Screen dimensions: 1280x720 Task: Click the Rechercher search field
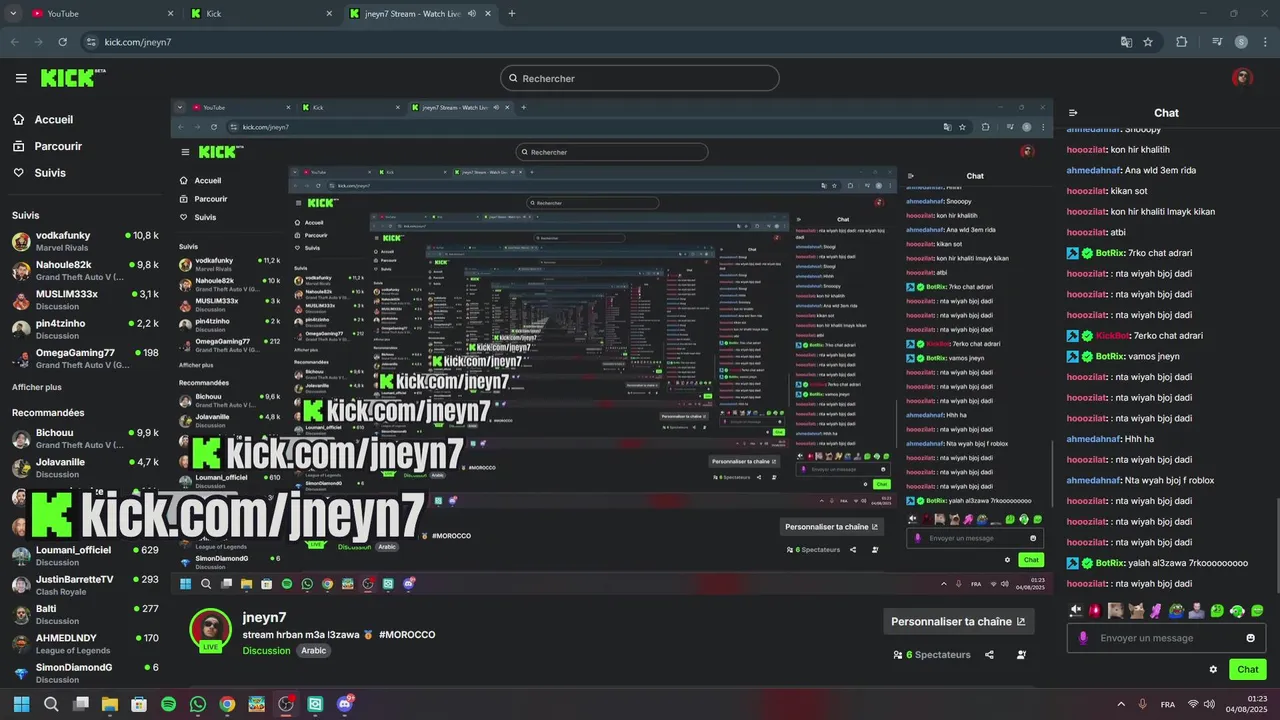point(640,78)
